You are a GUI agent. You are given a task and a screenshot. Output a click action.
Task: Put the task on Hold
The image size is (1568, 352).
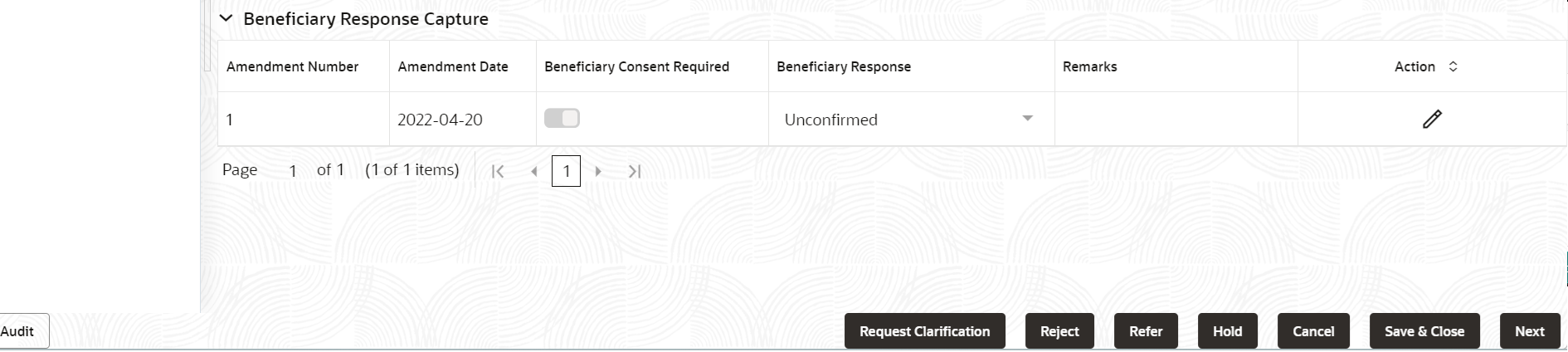pos(1227,331)
